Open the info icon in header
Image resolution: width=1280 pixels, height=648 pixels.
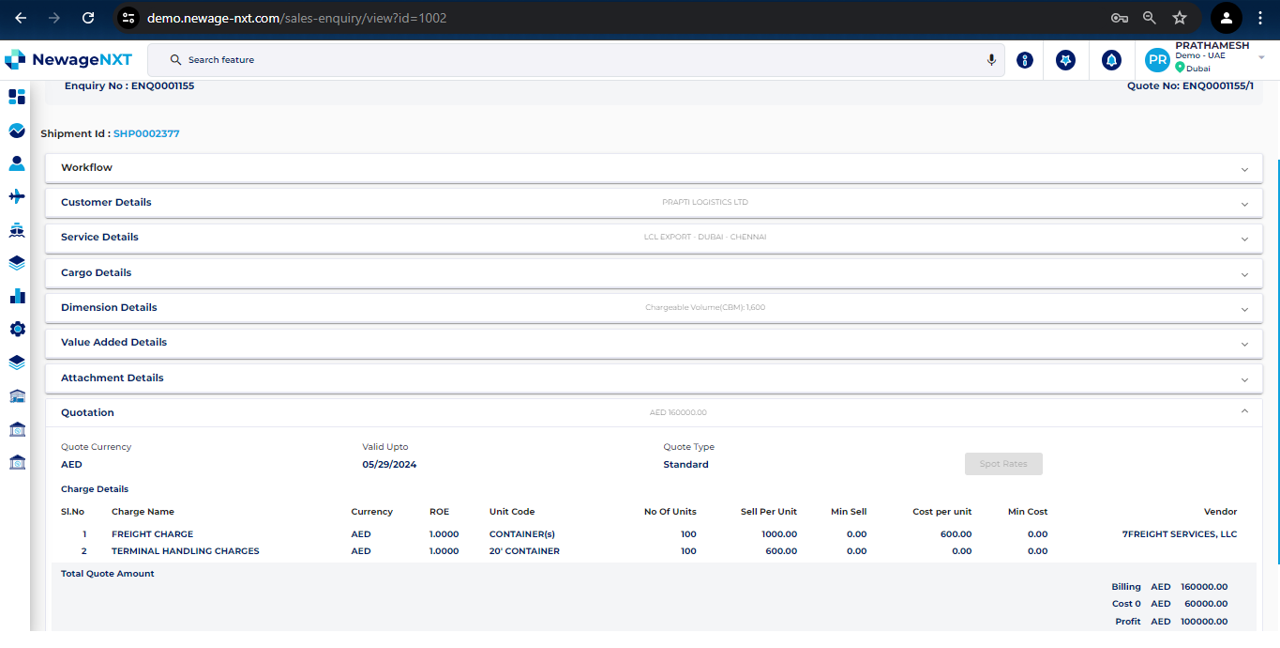(x=1024, y=61)
